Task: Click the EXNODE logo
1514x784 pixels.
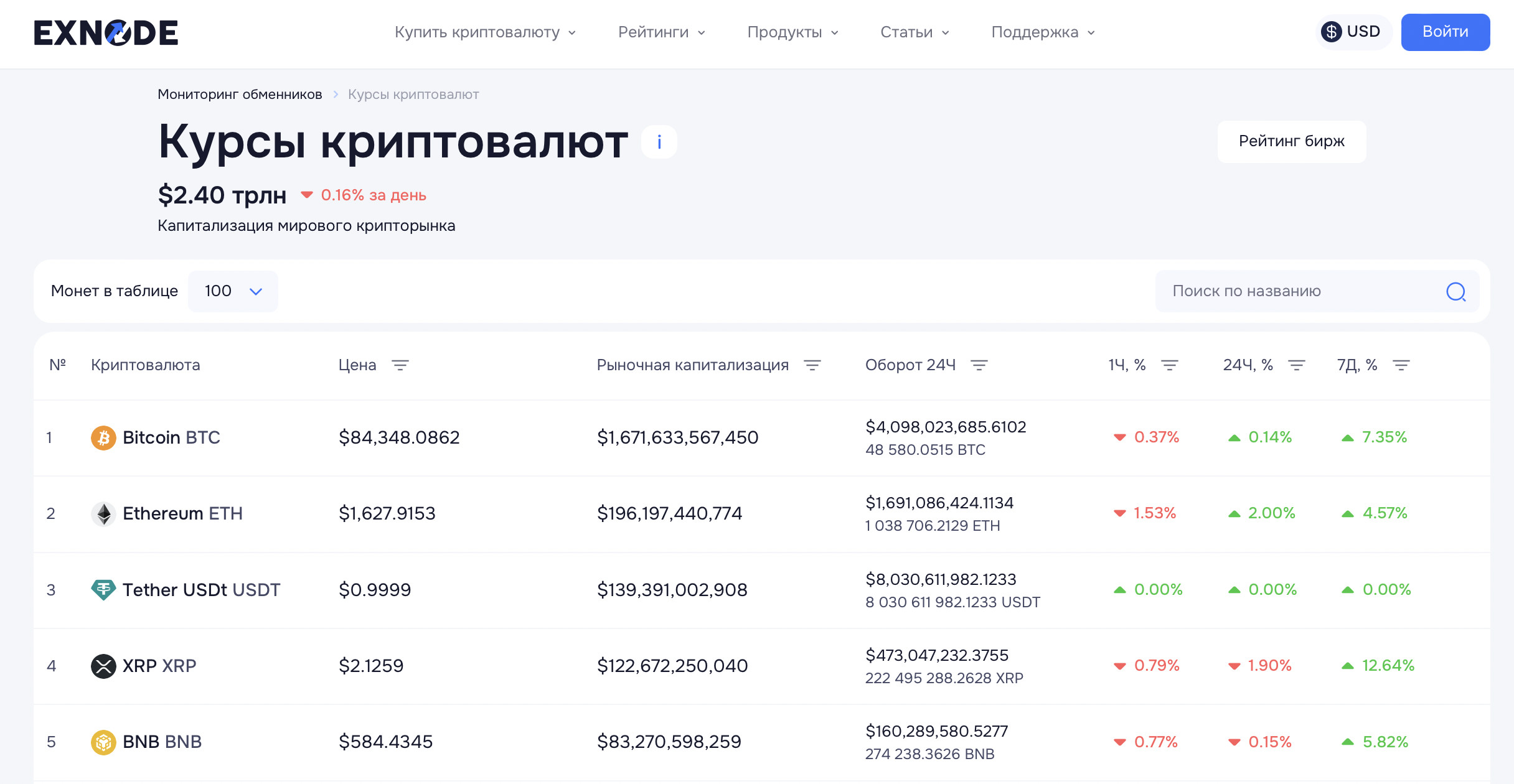Action: click(106, 32)
